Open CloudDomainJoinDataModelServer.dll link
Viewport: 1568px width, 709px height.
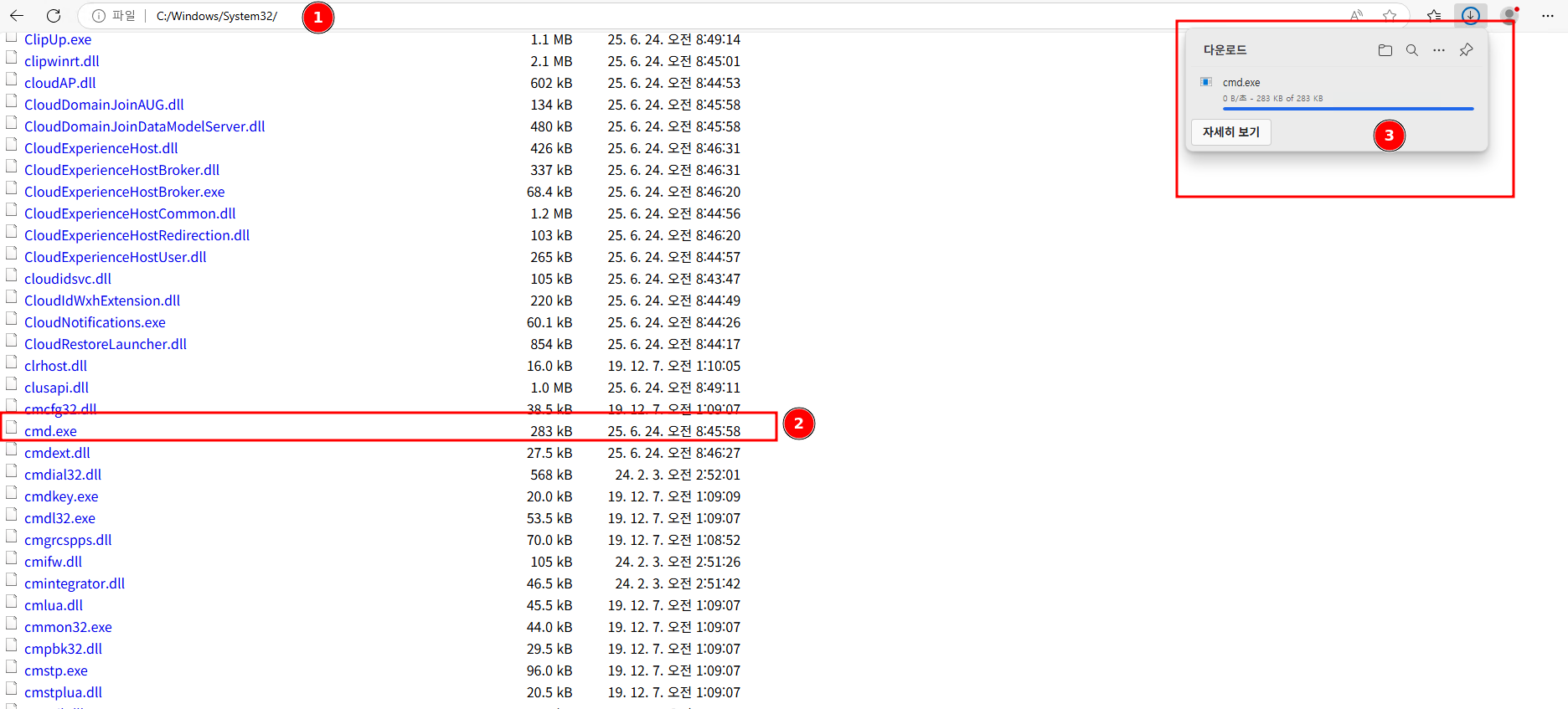pyautogui.click(x=144, y=126)
